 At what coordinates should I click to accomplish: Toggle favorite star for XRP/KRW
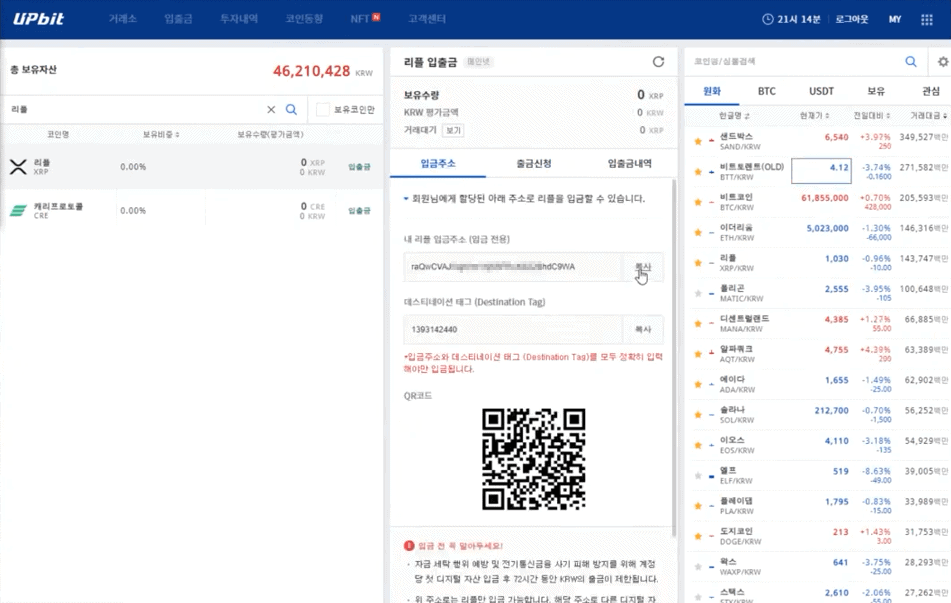point(698,263)
